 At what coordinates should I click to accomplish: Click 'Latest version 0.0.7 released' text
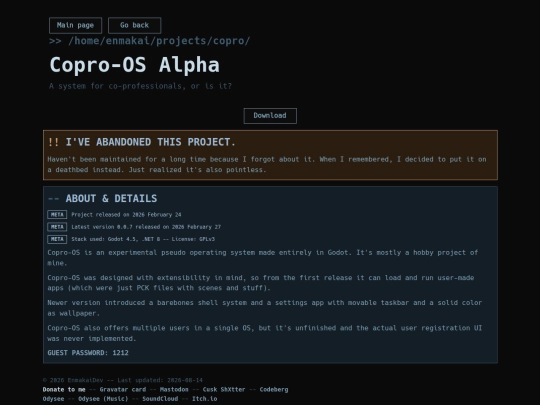(146, 227)
